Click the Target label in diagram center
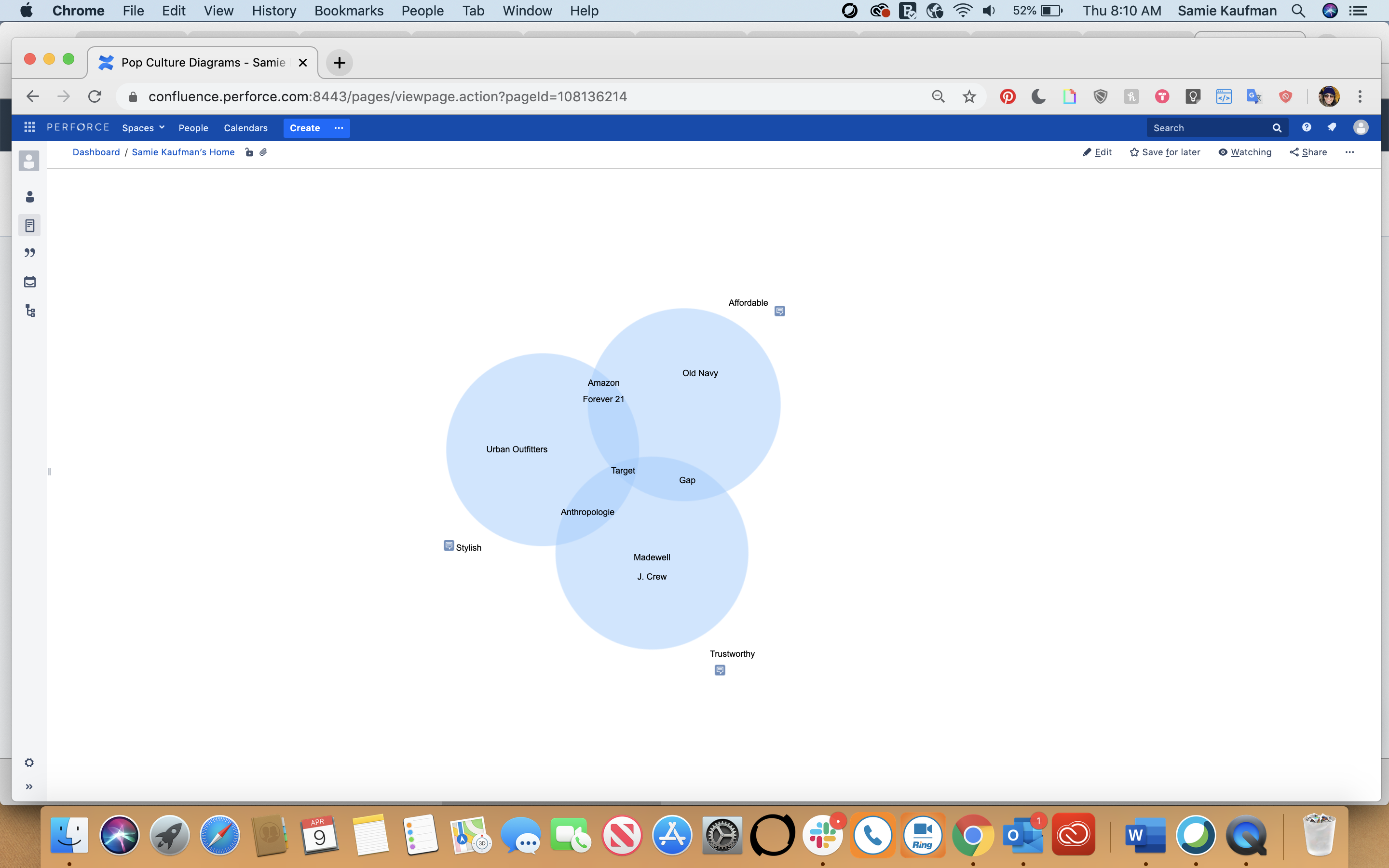 (623, 471)
